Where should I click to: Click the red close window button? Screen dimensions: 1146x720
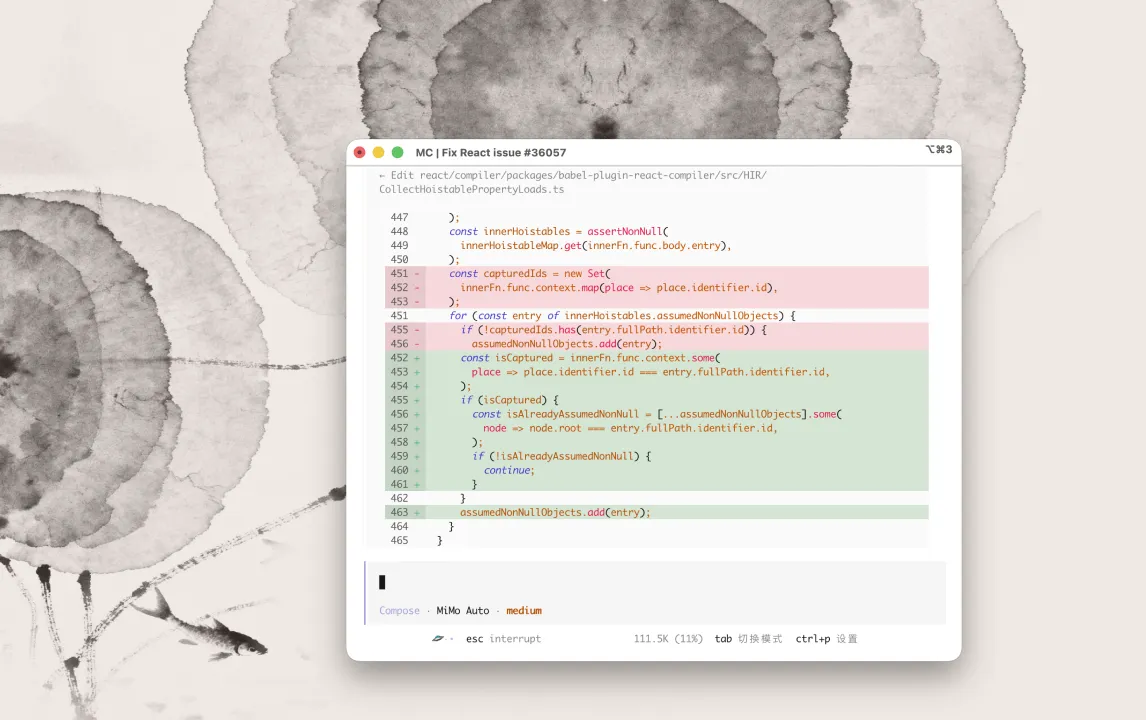click(x=359, y=152)
